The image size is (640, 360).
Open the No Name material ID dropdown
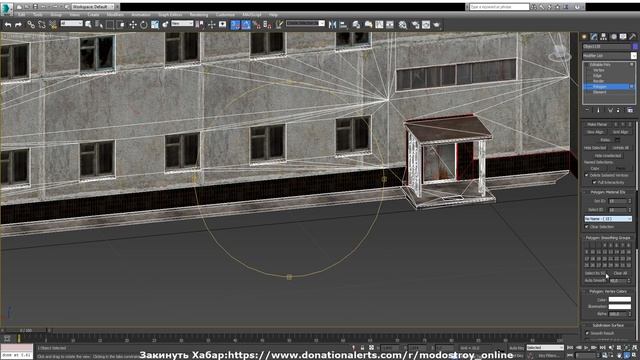click(608, 219)
